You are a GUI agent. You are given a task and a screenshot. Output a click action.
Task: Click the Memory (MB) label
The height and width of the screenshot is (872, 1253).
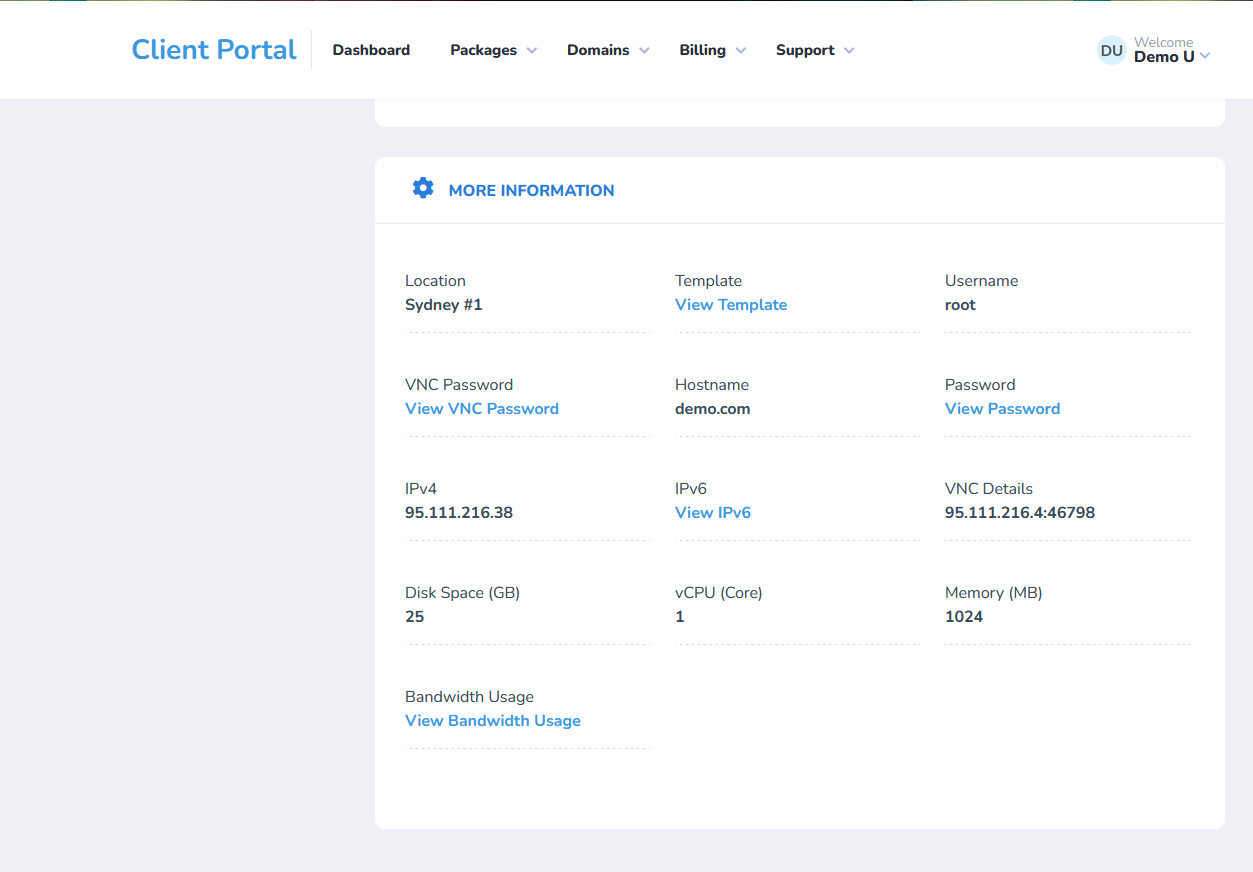994,593
